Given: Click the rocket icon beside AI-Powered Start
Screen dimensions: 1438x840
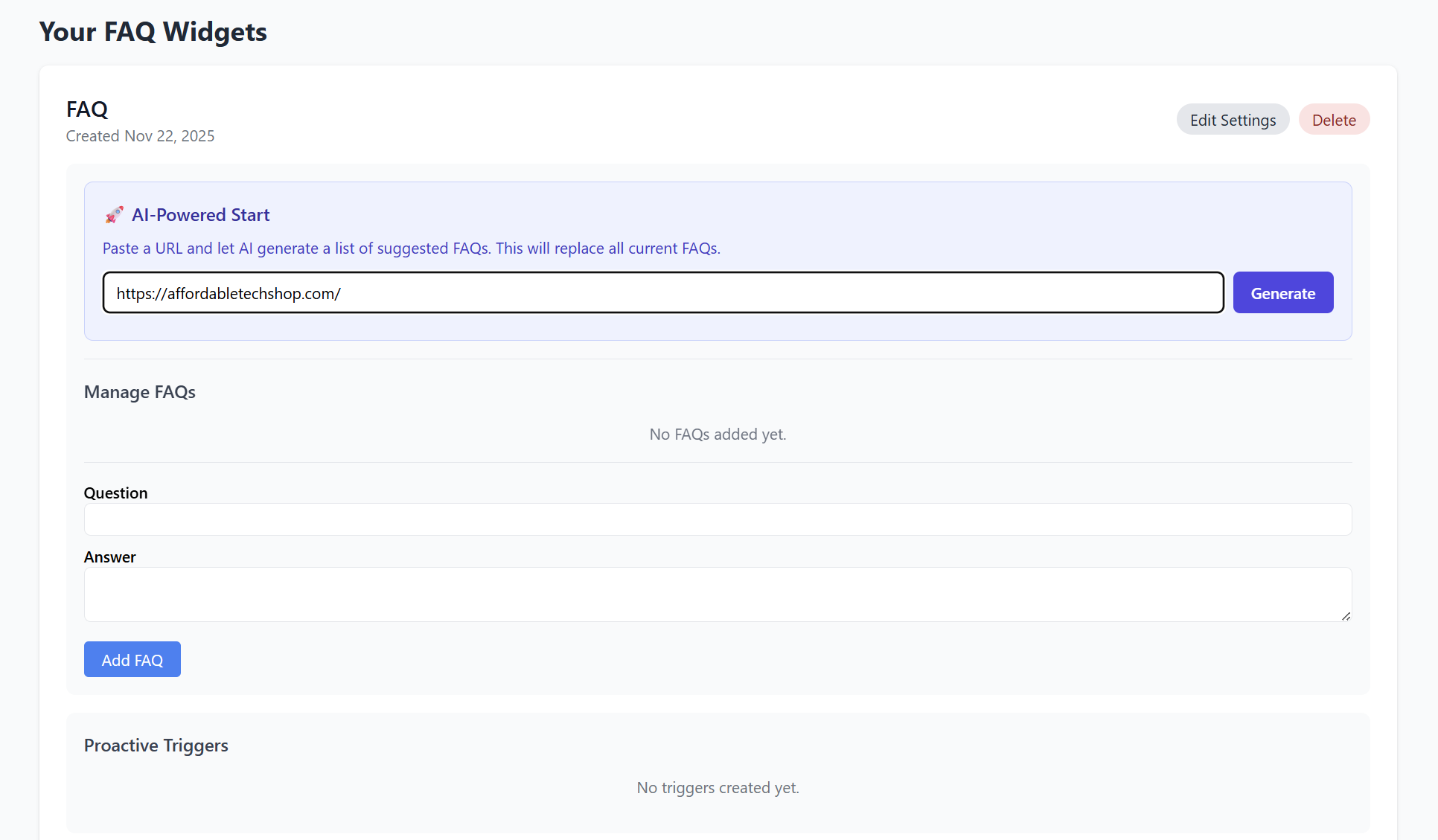Looking at the screenshot, I should pos(114,214).
